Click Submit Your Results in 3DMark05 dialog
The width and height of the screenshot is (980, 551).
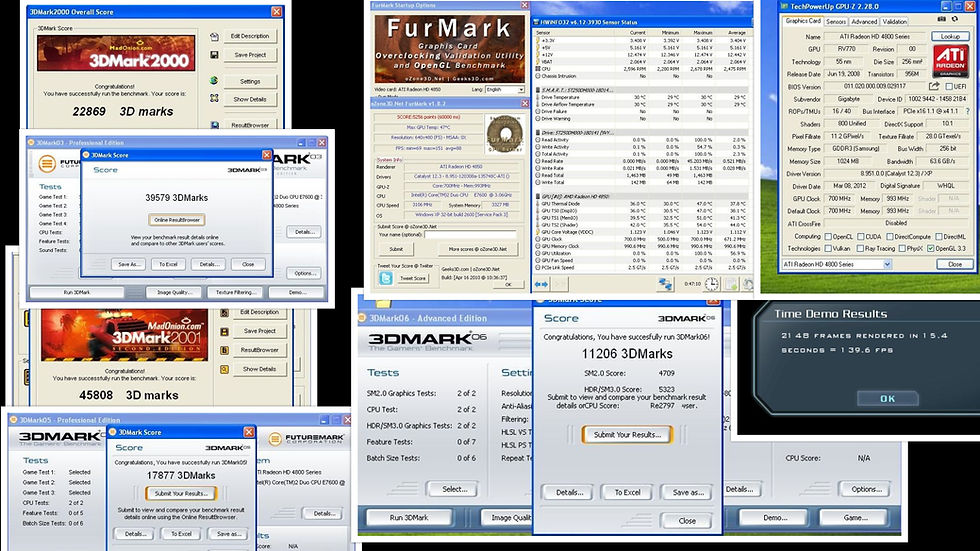181,494
